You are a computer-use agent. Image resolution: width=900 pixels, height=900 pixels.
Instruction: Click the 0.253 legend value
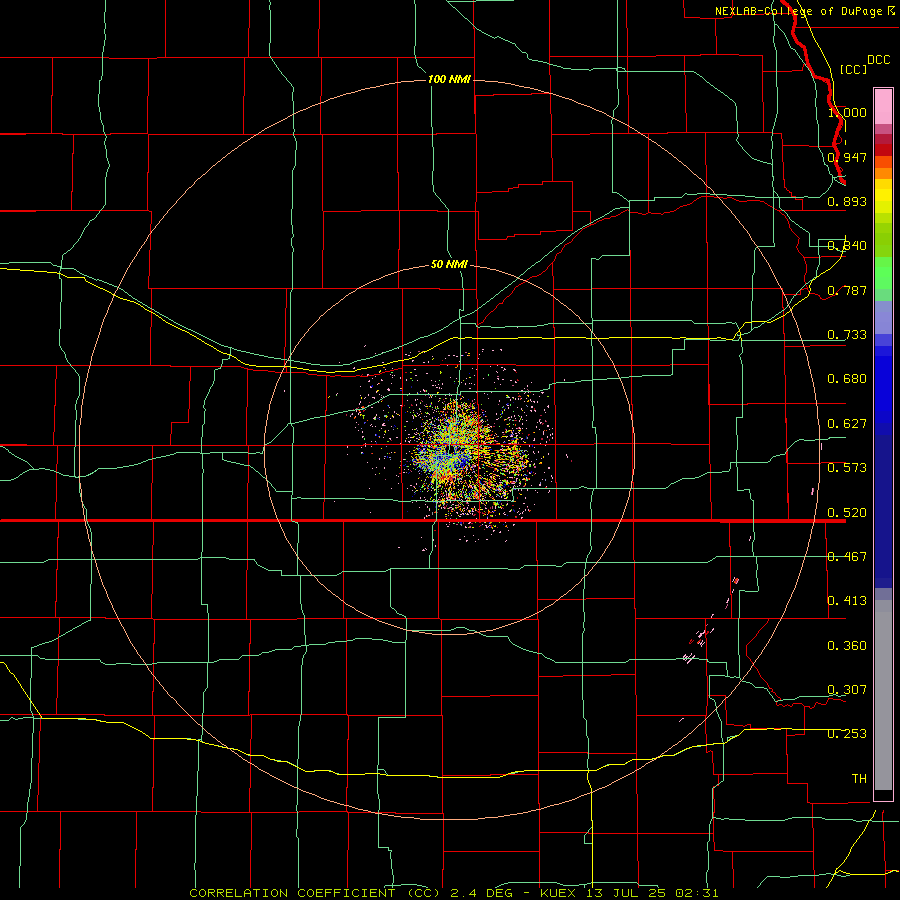pos(847,734)
